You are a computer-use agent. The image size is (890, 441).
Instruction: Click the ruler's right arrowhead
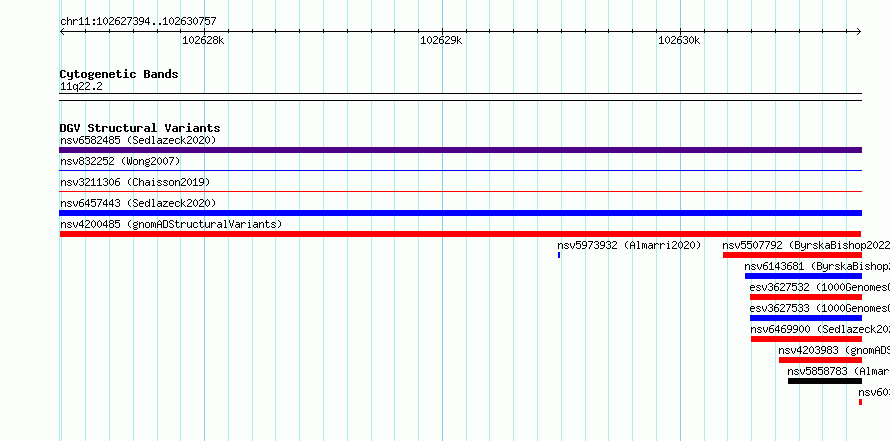point(859,32)
